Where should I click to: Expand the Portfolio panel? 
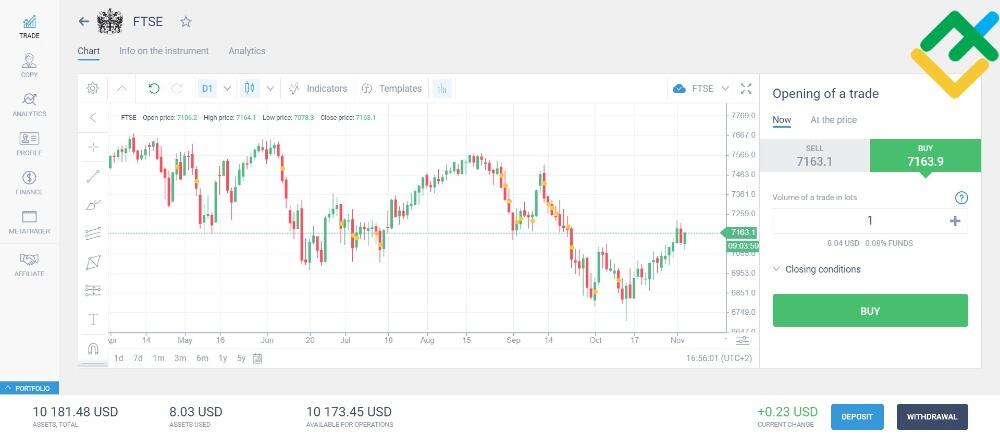tap(29, 388)
